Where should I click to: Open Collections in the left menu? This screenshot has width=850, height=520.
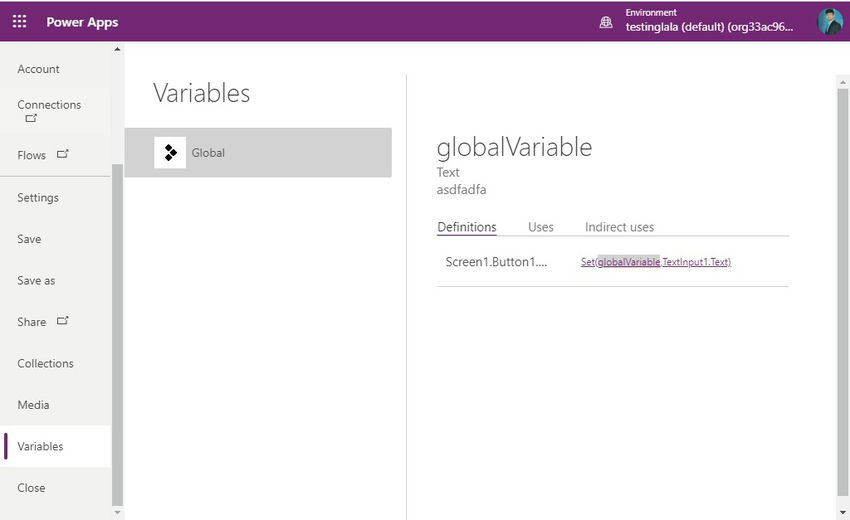[45, 363]
